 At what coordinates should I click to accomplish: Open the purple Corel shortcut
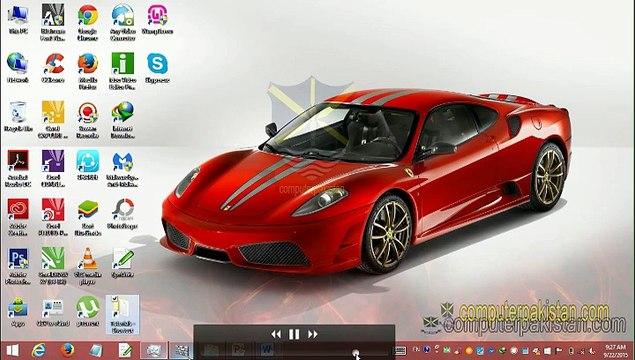tap(53, 168)
